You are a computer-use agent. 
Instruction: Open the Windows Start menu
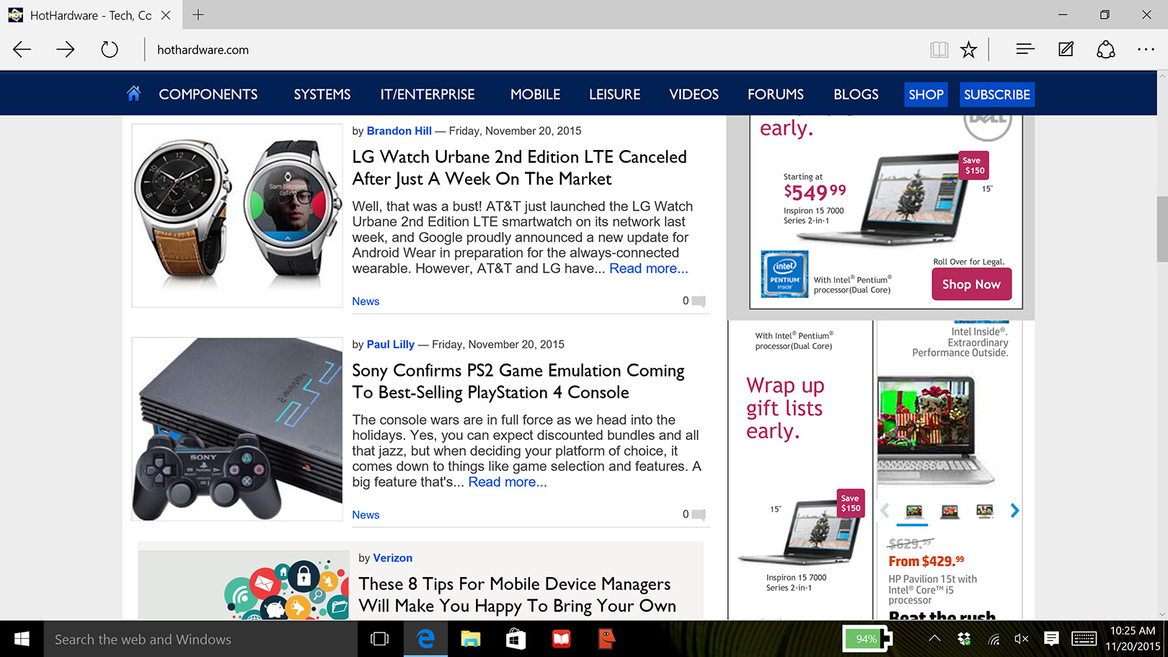(x=22, y=639)
